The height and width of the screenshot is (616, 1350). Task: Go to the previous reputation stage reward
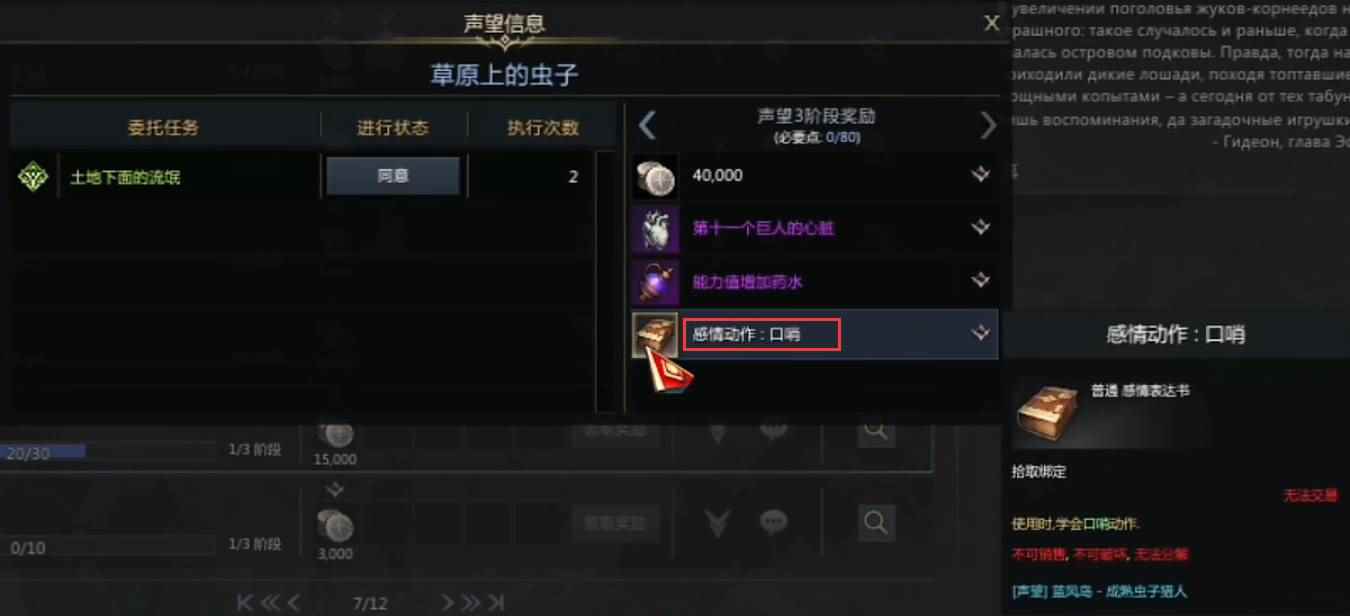(x=647, y=125)
